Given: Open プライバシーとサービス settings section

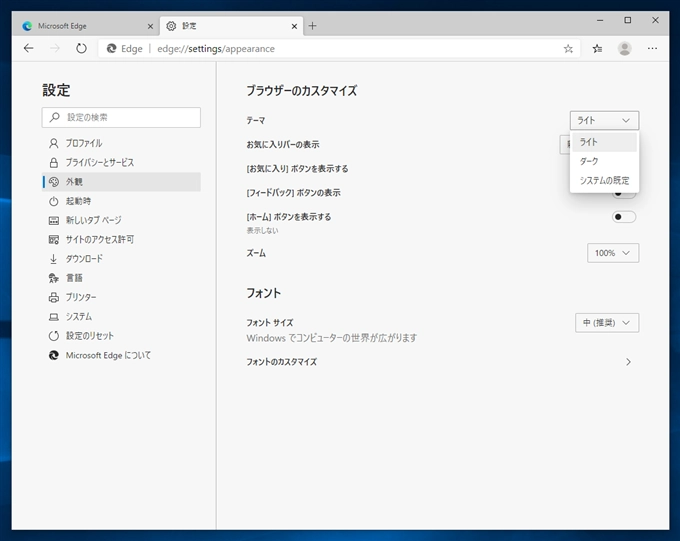Looking at the screenshot, I should 121,163.
